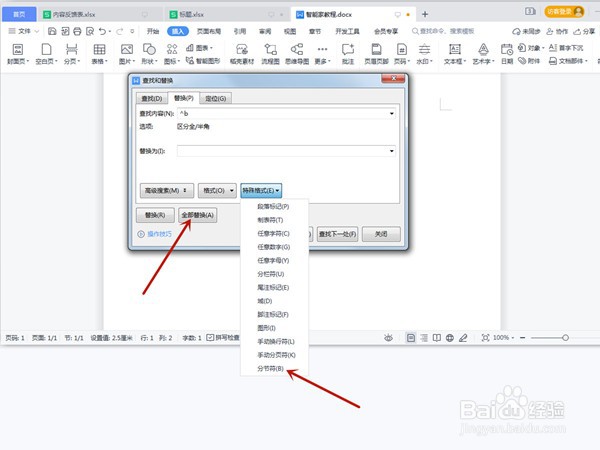Toggle eye protection mode icon
The height and width of the screenshot is (450, 600).
[x=388, y=338]
